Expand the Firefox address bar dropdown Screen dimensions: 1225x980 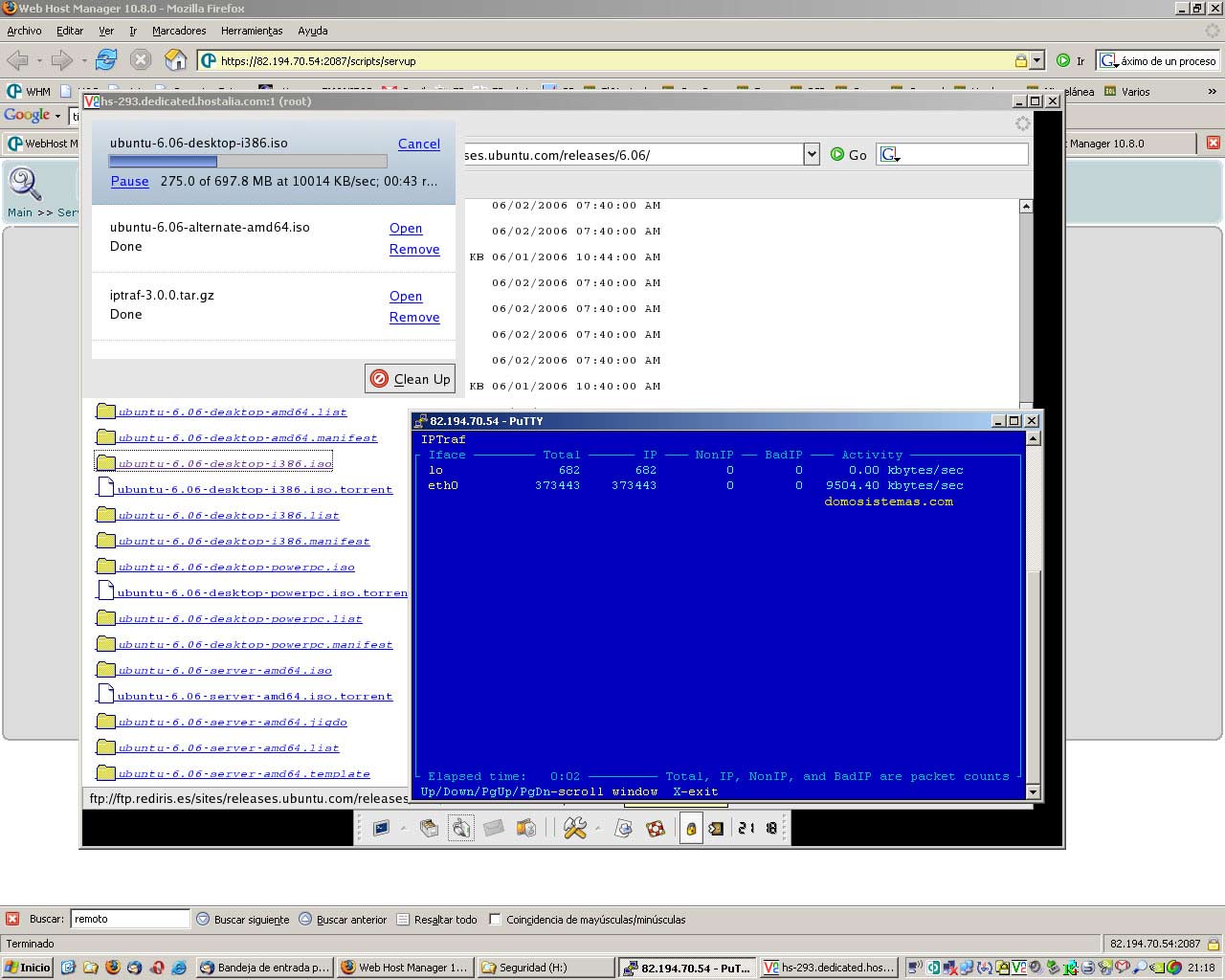tap(1036, 60)
